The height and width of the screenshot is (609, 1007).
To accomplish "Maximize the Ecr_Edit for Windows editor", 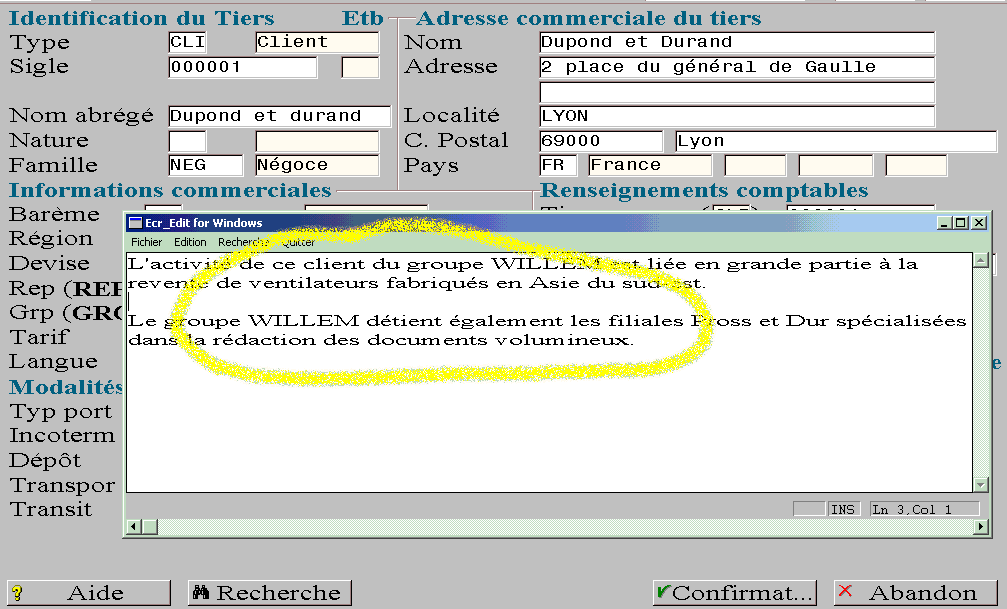I will [x=961, y=223].
